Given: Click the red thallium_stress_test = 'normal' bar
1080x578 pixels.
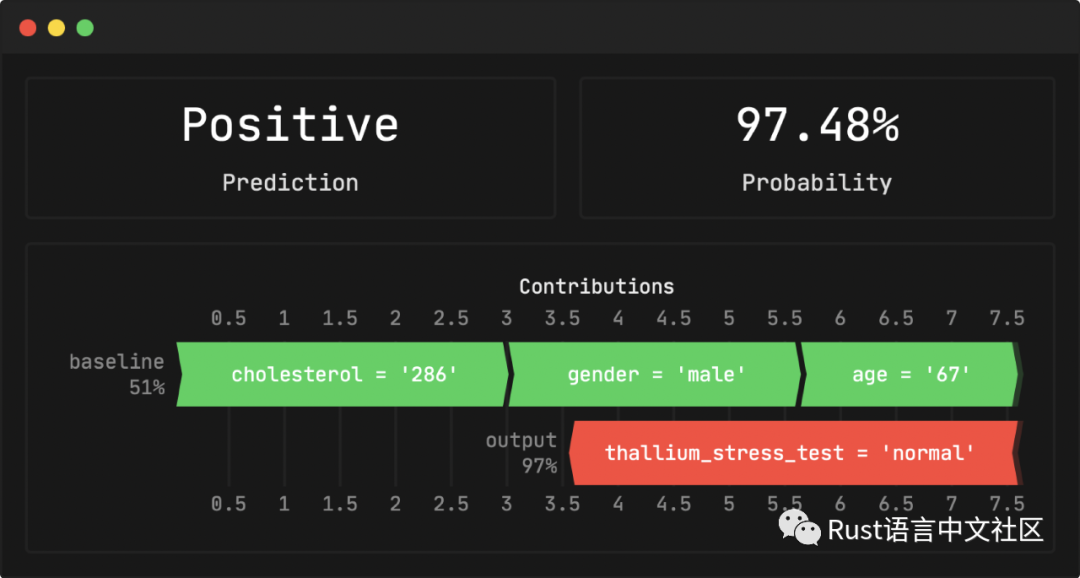Looking at the screenshot, I should 793,453.
